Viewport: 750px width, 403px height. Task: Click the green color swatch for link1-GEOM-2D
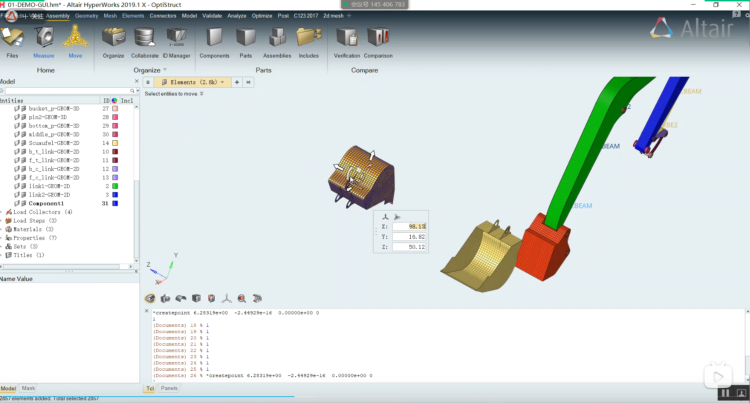[115, 186]
